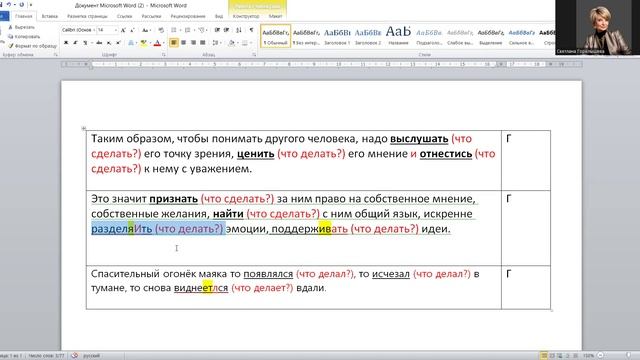
Task: Apply the Заголовок 1 style
Action: pyautogui.click(x=337, y=36)
